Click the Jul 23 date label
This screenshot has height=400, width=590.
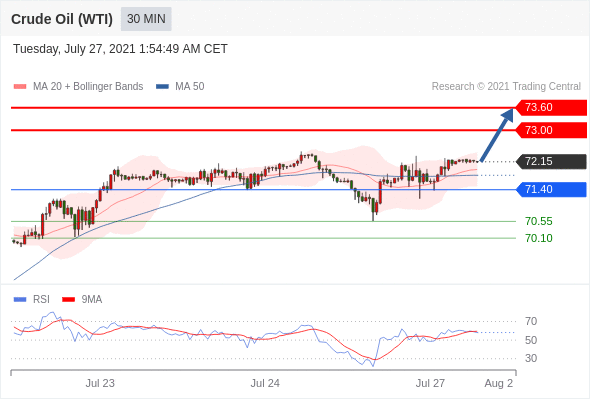(100, 383)
